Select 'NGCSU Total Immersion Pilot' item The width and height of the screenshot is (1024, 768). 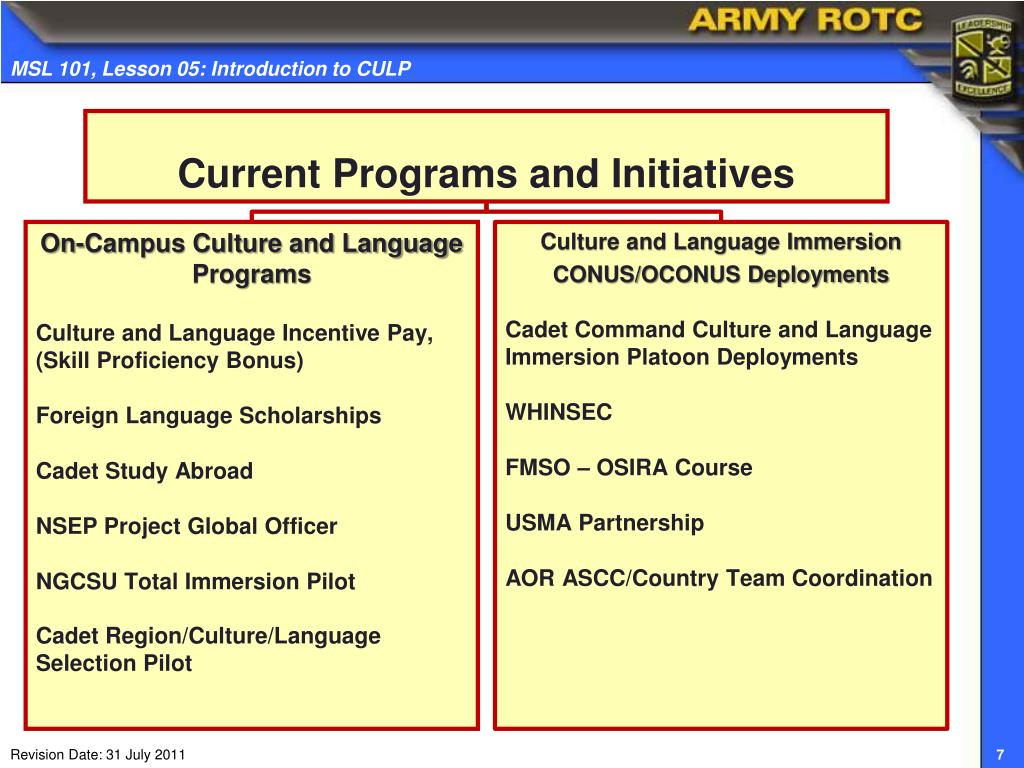pos(195,581)
